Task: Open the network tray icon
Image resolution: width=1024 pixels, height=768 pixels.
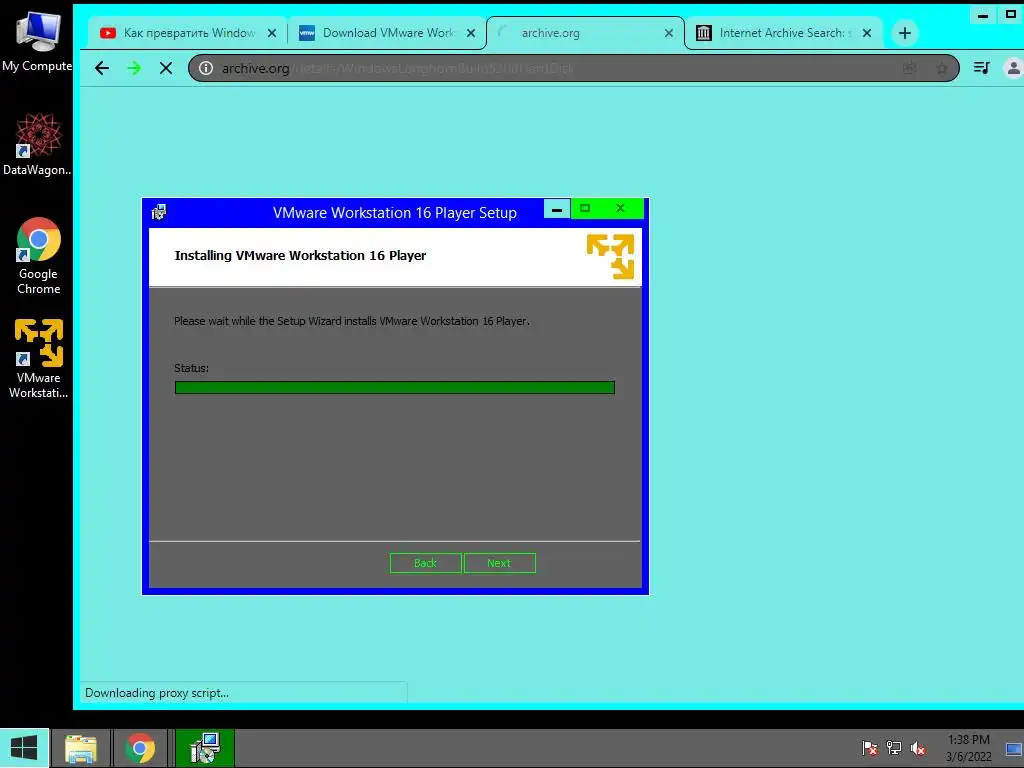Action: (893, 748)
